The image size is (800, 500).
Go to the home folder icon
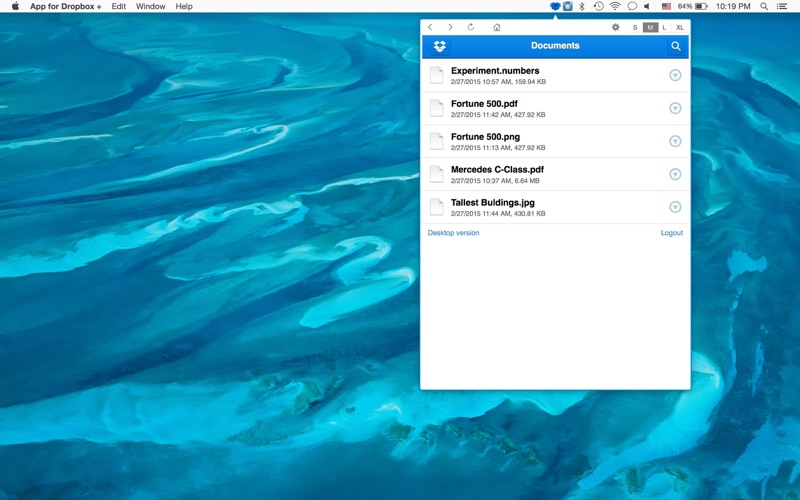(497, 28)
